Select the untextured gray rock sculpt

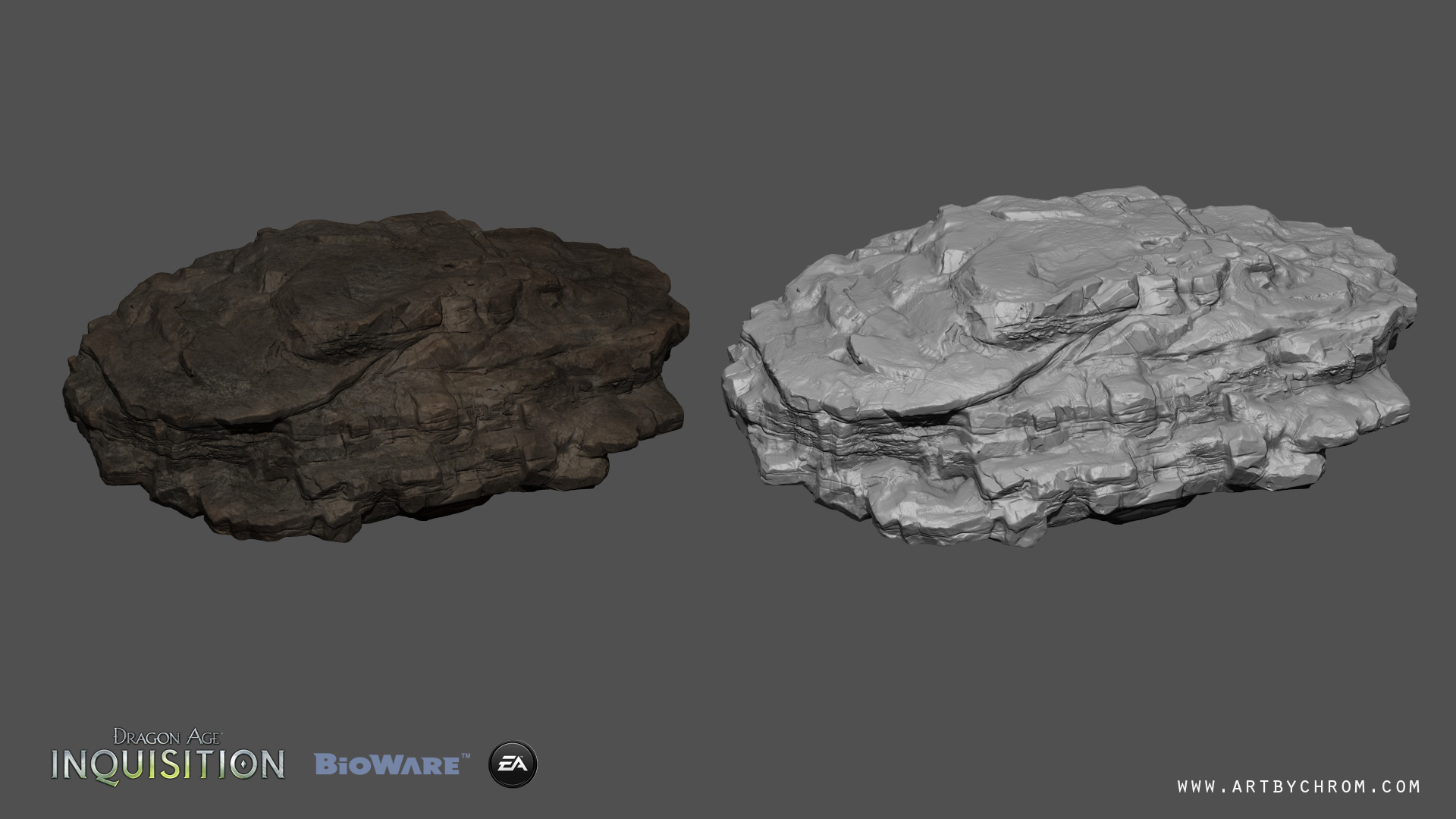point(1069,366)
